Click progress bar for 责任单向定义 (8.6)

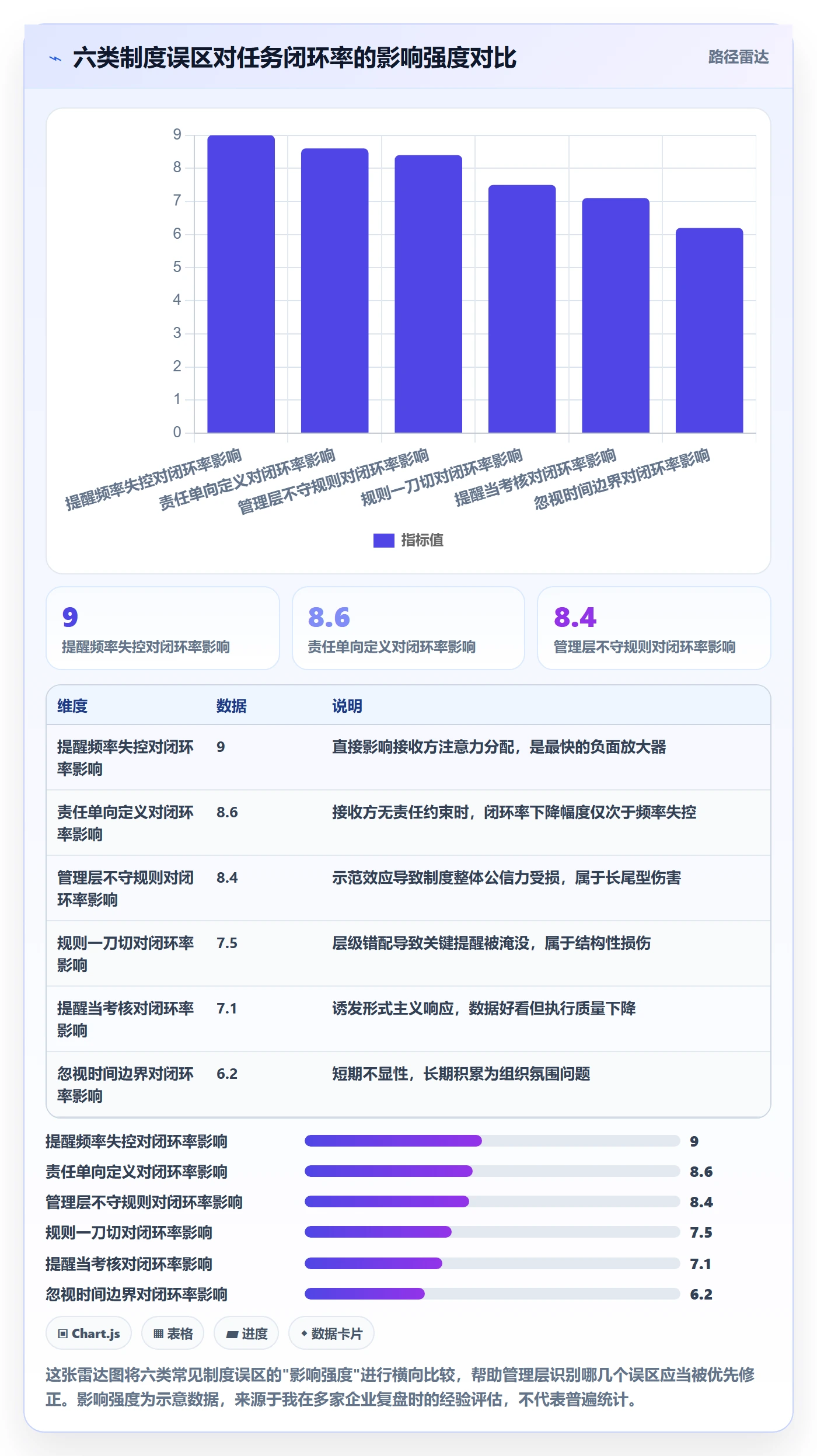[492, 1171]
